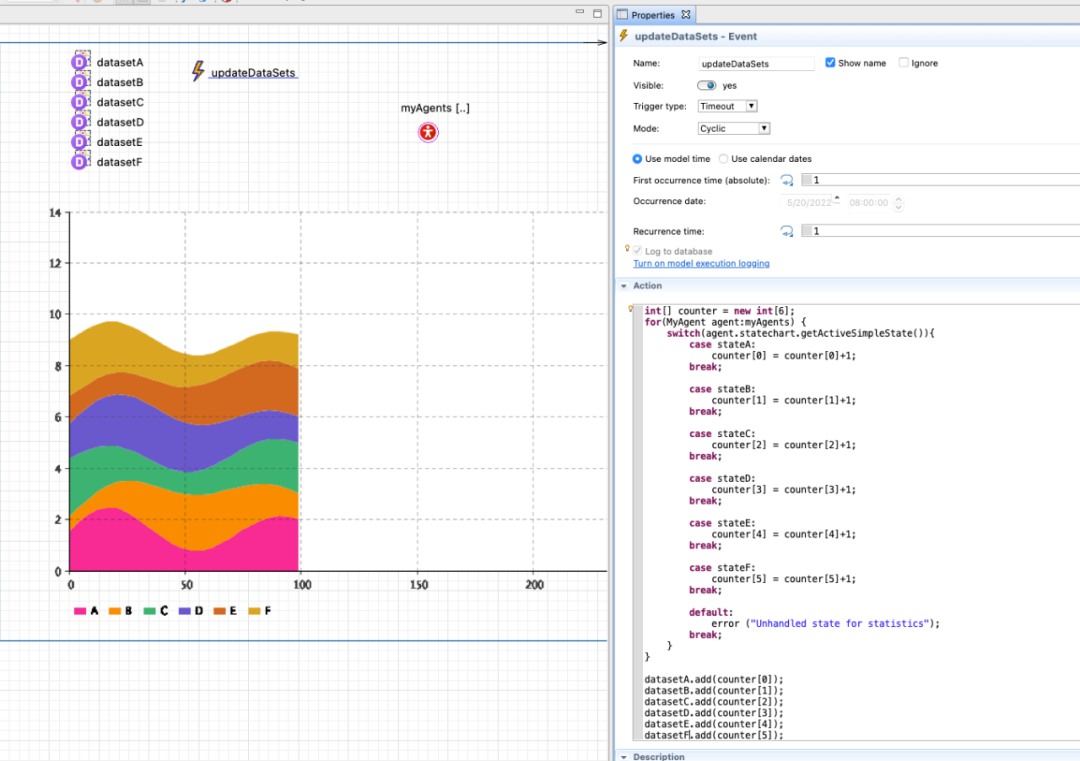Collapse the Action section
The image size is (1080, 761).
click(x=624, y=286)
